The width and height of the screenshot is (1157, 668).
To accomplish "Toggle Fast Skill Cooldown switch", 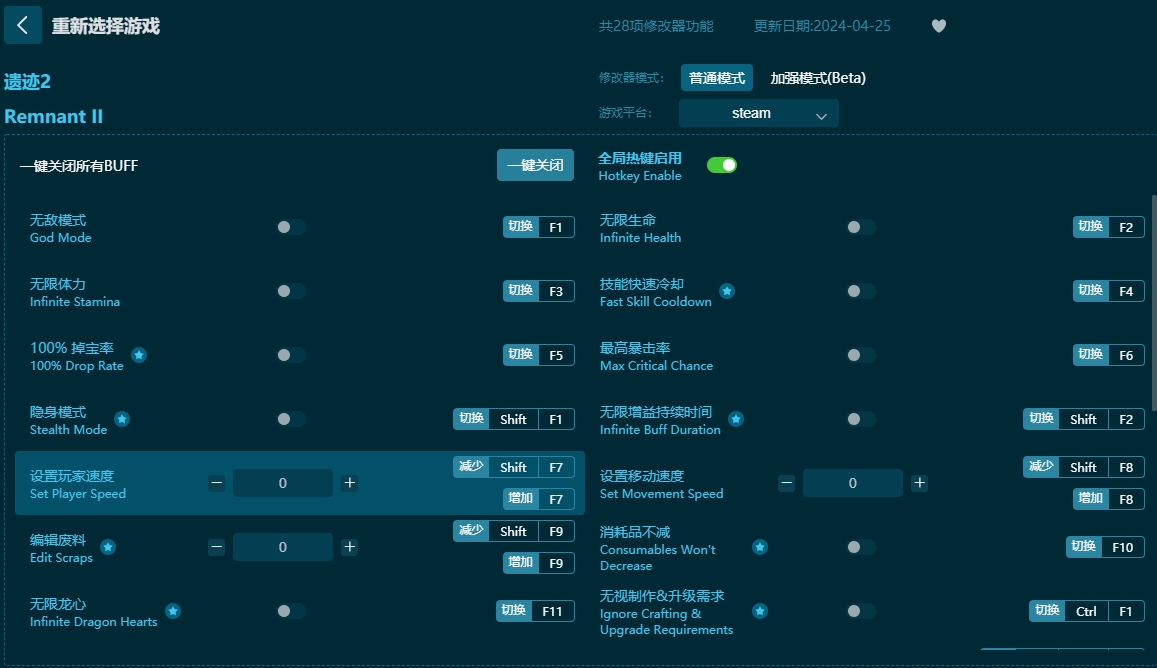I will tap(860, 291).
